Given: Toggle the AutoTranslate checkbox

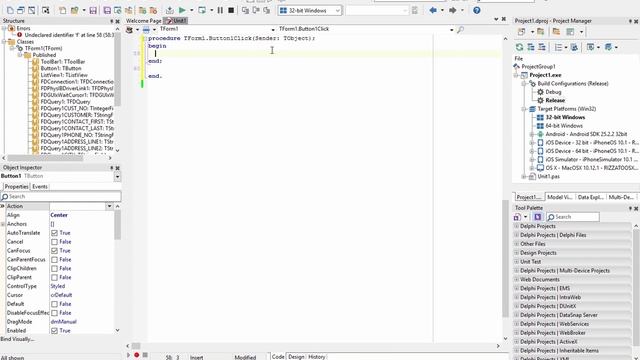Looking at the screenshot, I should click(54, 233).
